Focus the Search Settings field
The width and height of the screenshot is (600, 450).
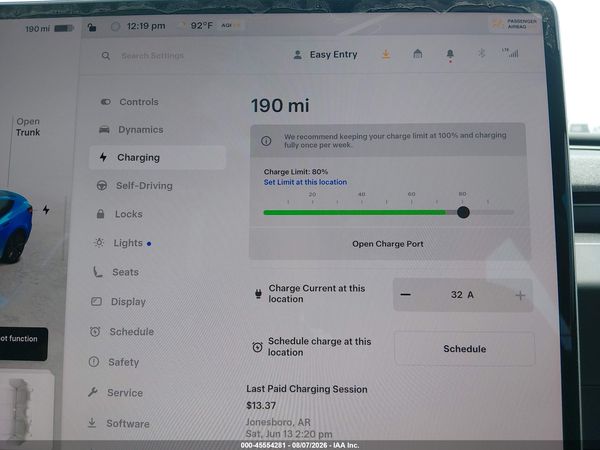pos(152,56)
